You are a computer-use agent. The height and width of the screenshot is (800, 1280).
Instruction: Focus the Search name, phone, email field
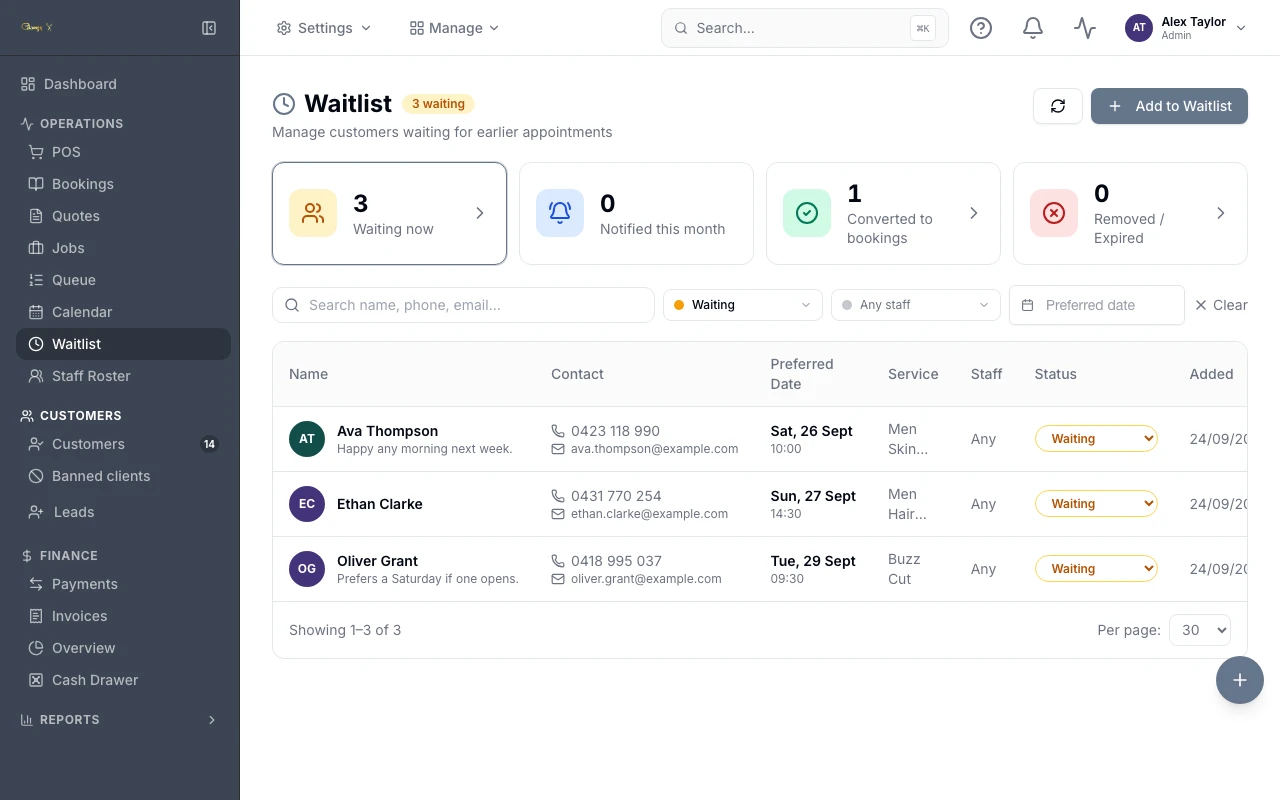point(463,305)
